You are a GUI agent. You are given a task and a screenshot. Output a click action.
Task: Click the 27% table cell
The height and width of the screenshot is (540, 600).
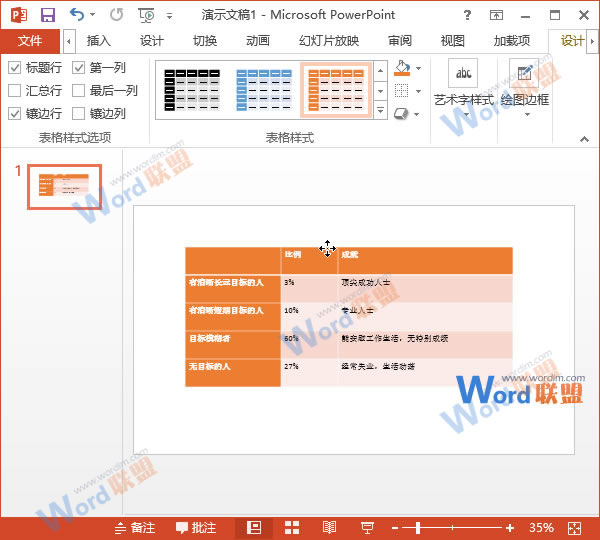pos(309,373)
